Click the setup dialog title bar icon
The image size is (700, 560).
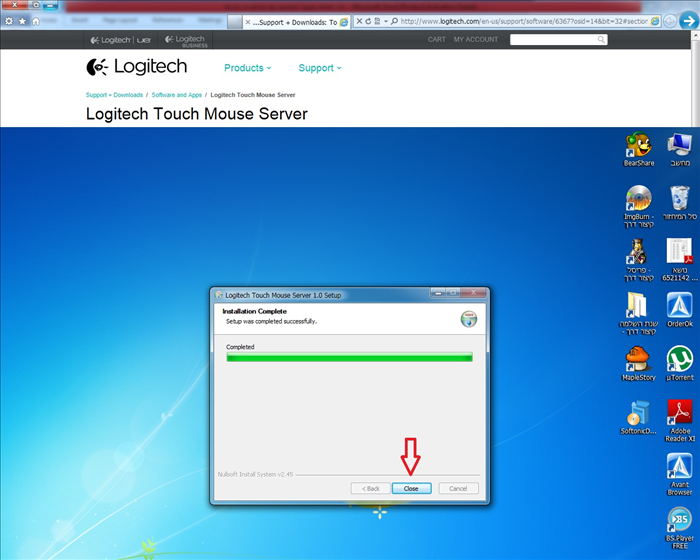coord(219,295)
